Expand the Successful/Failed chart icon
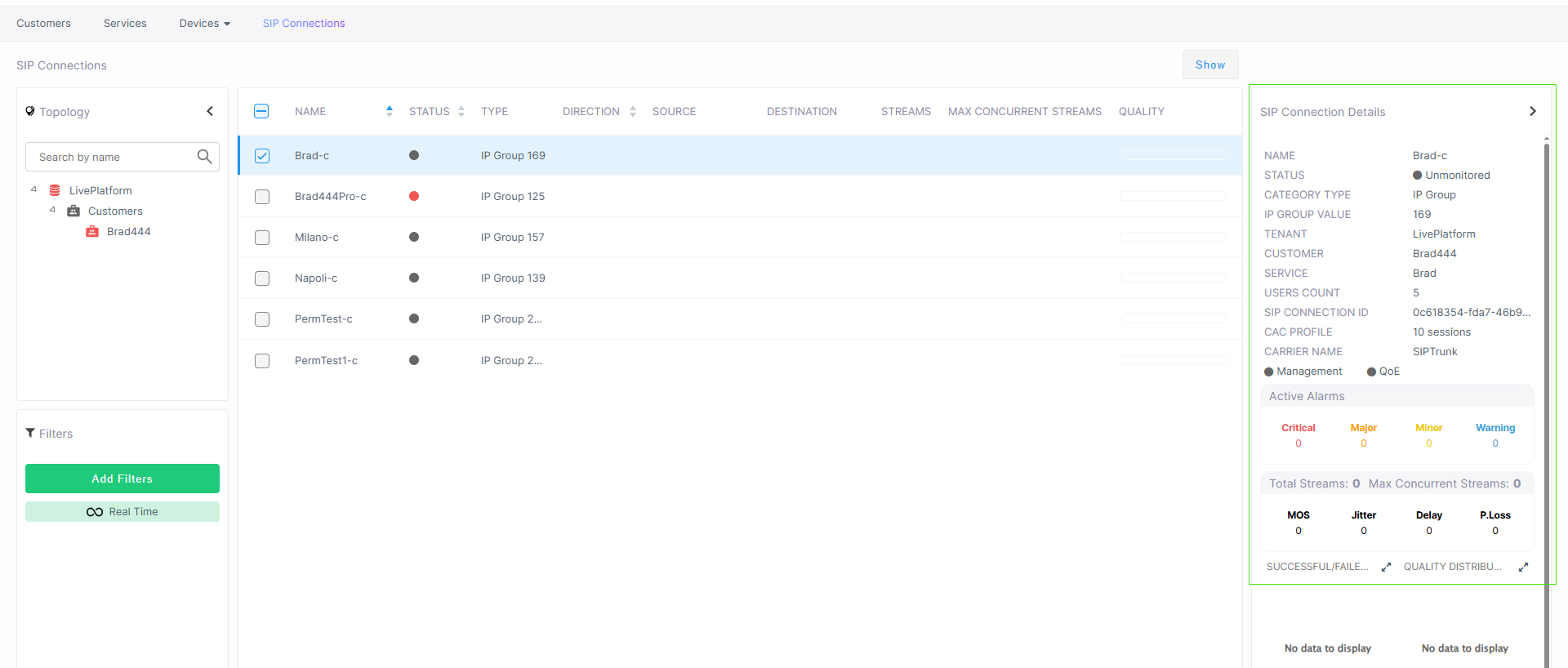 [1386, 567]
